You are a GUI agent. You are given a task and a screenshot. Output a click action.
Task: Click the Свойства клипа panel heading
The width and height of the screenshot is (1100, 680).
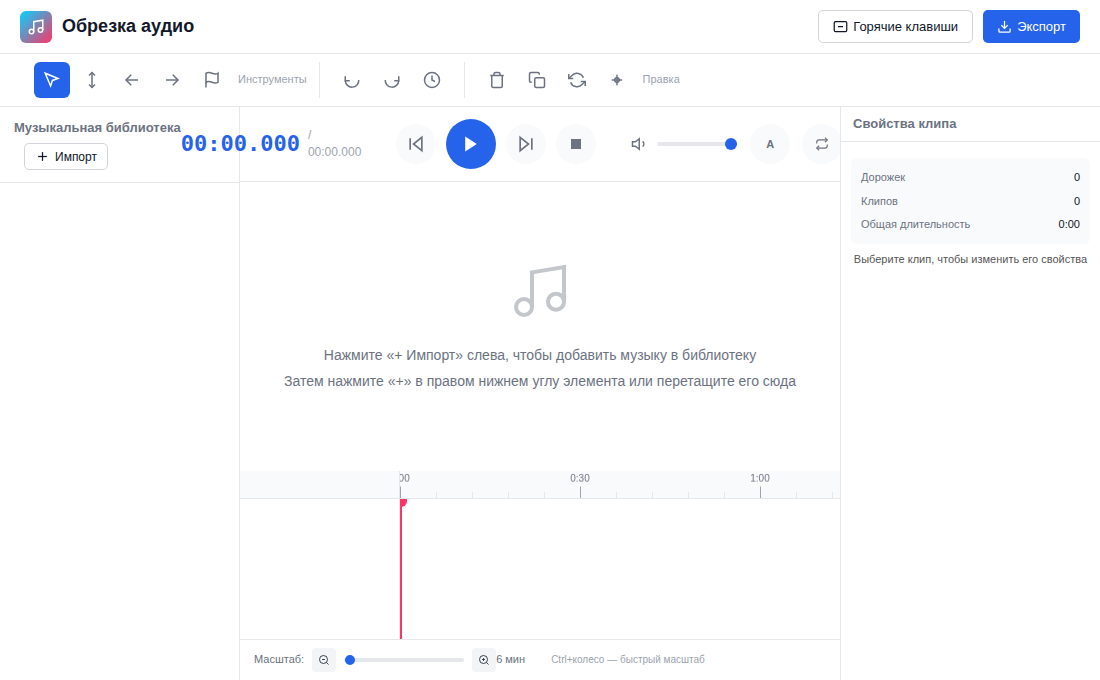904,124
